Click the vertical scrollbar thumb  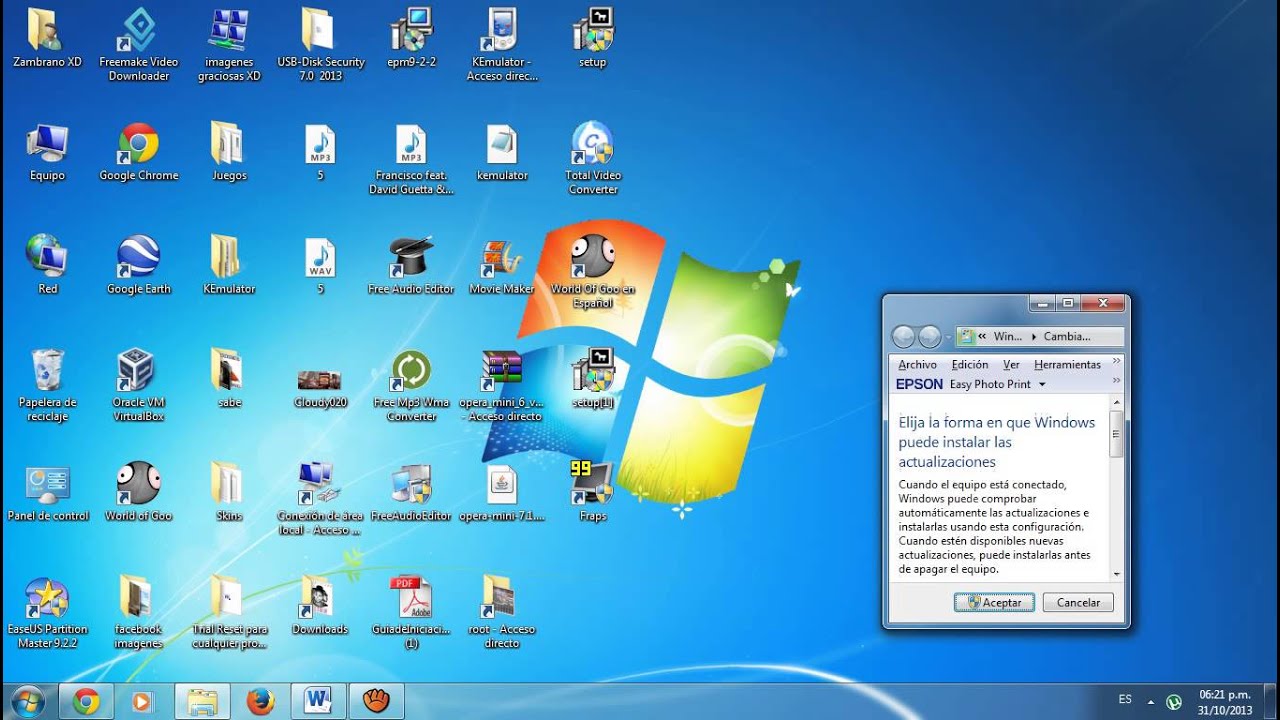1117,434
